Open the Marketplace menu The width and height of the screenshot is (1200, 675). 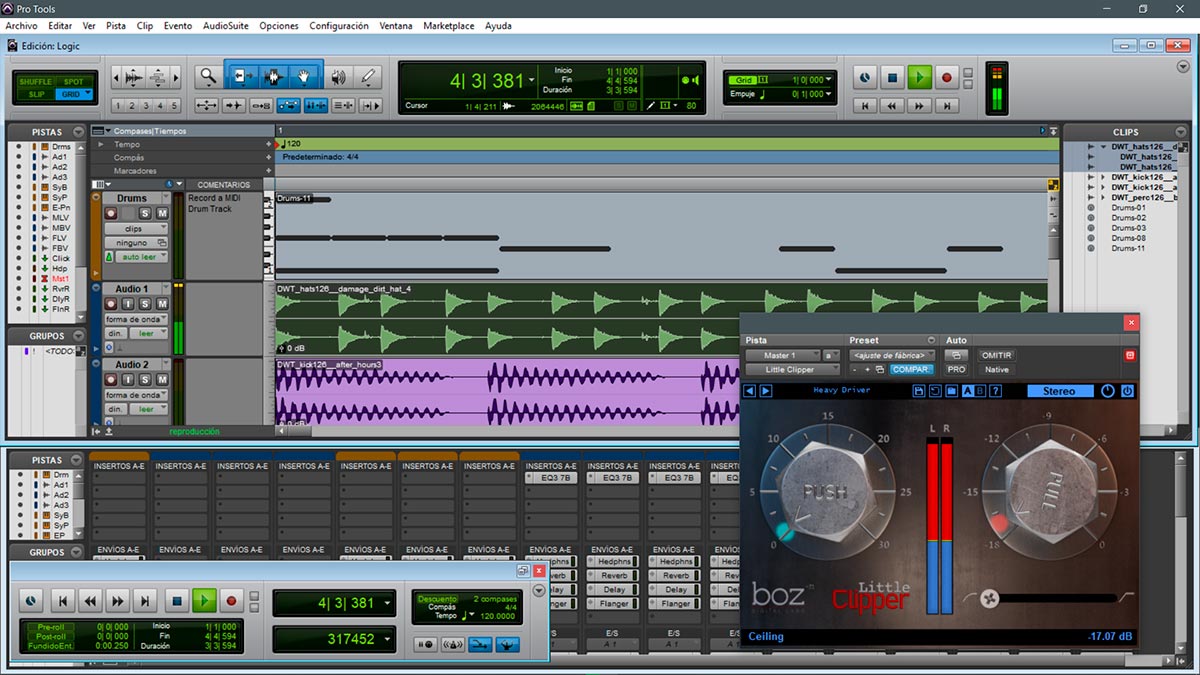[x=449, y=26]
